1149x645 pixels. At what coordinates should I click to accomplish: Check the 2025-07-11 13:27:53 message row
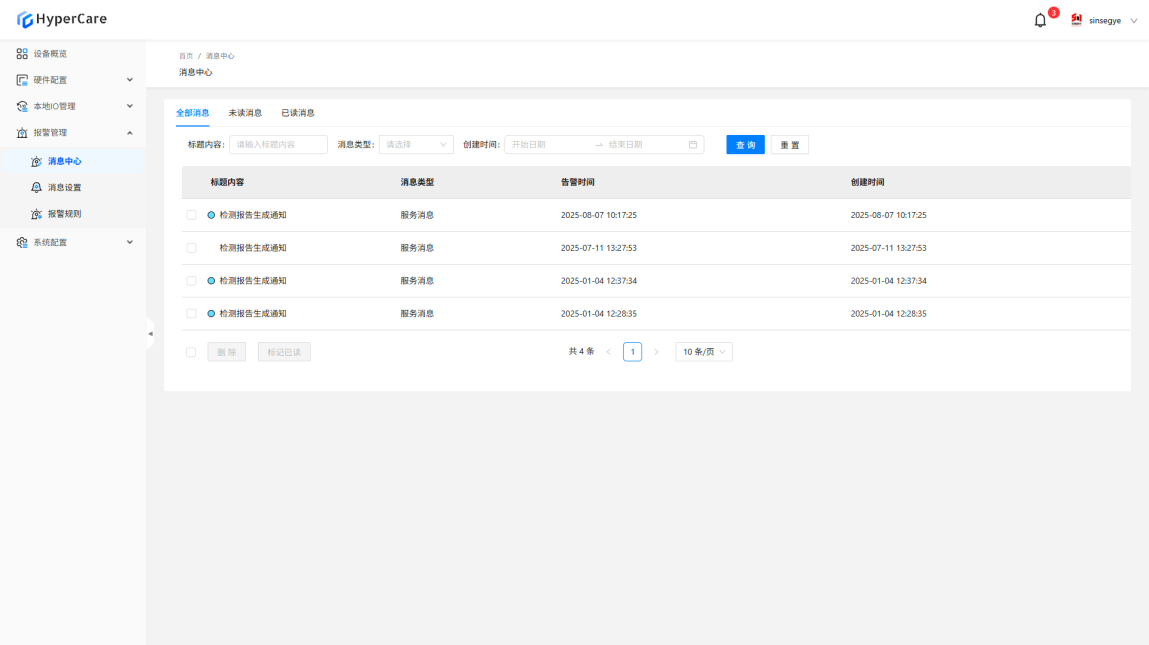191,248
